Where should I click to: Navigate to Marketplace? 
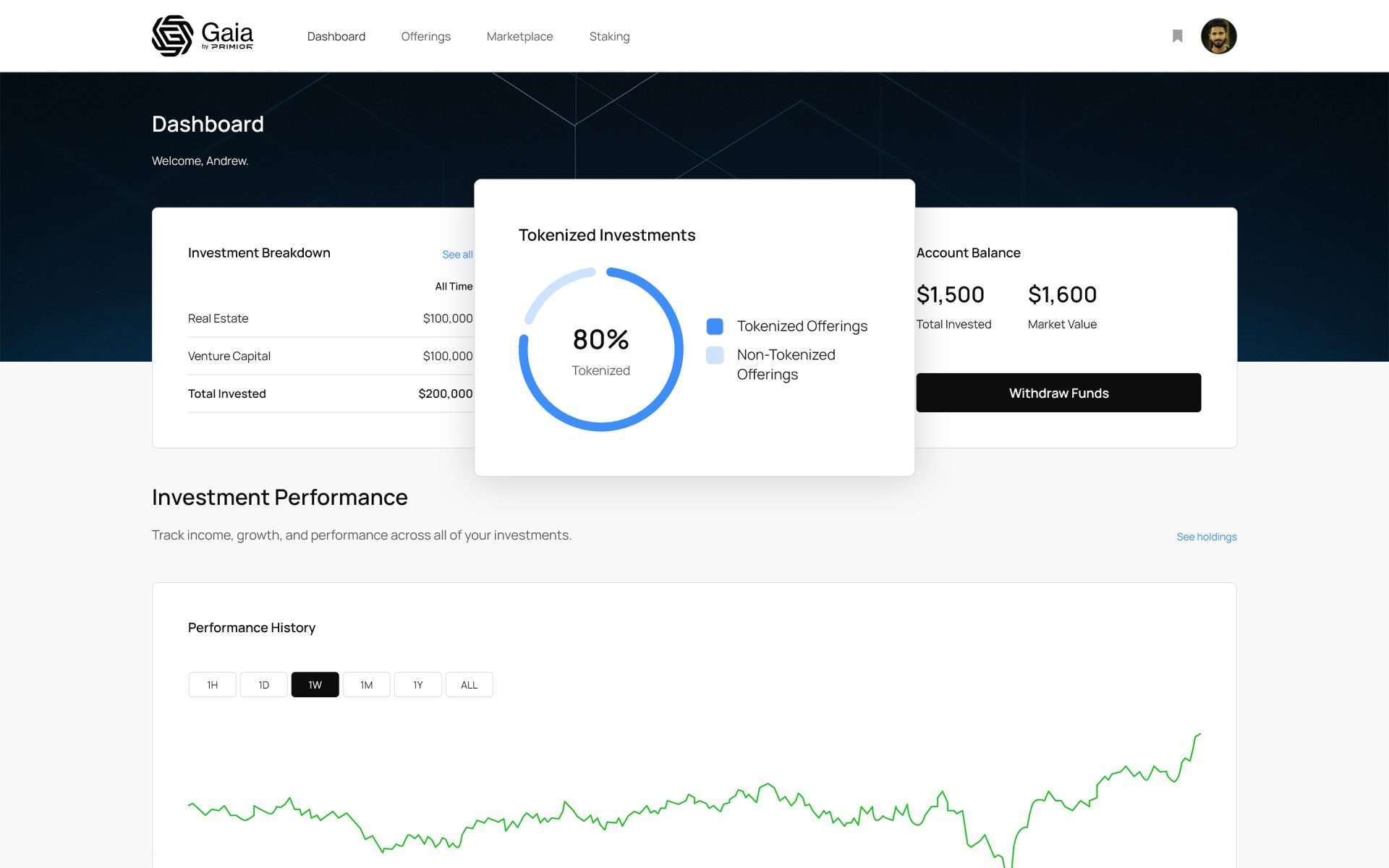(519, 36)
